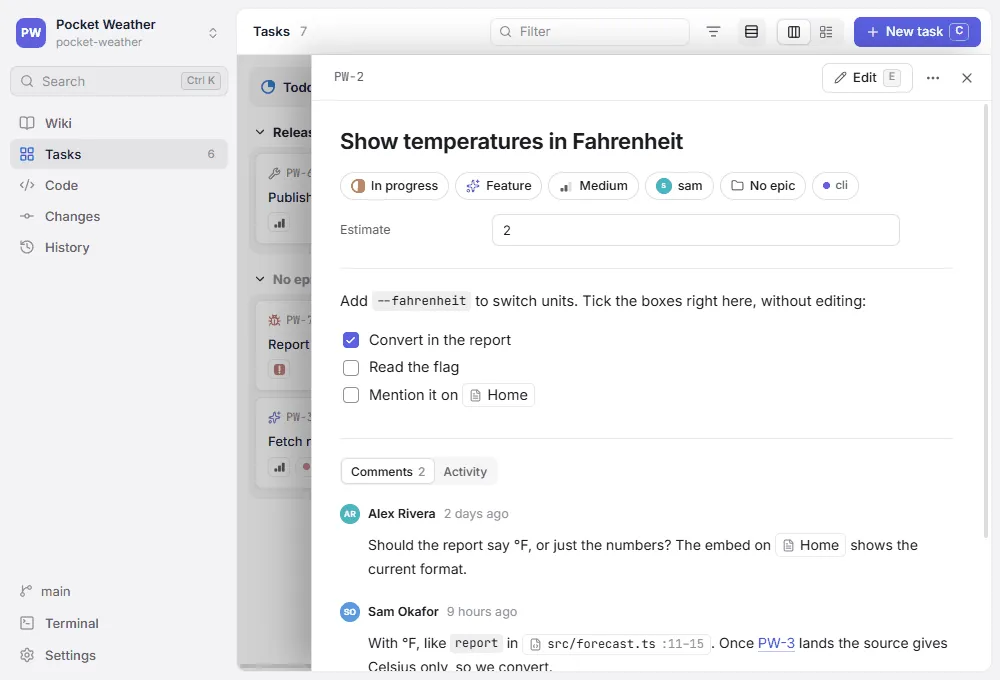Switch to the Activity tab
The image size is (1000, 680).
point(465,471)
